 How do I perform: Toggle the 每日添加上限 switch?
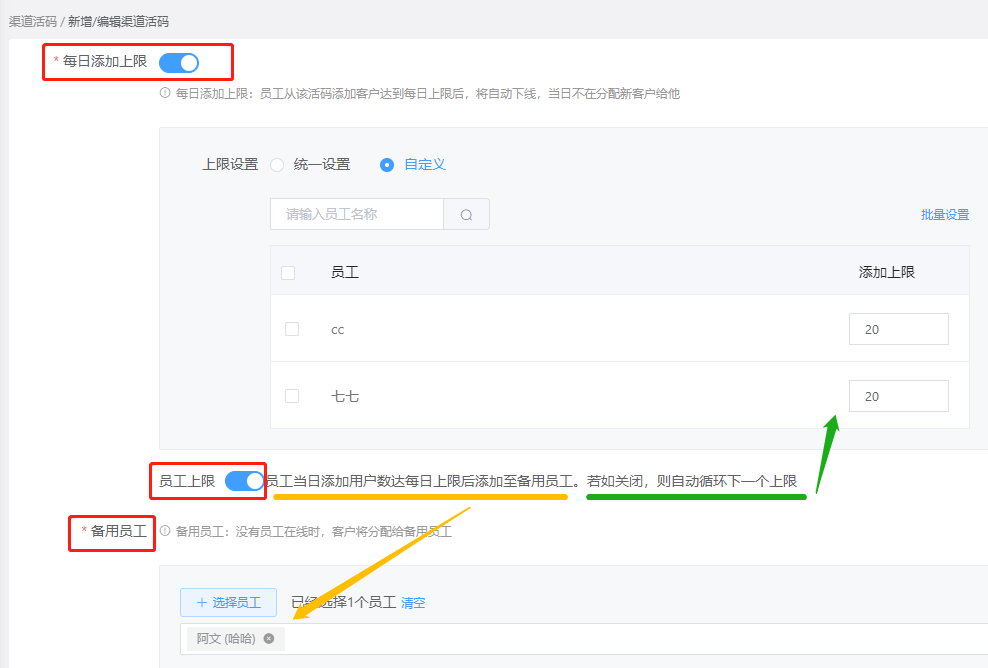coord(179,62)
